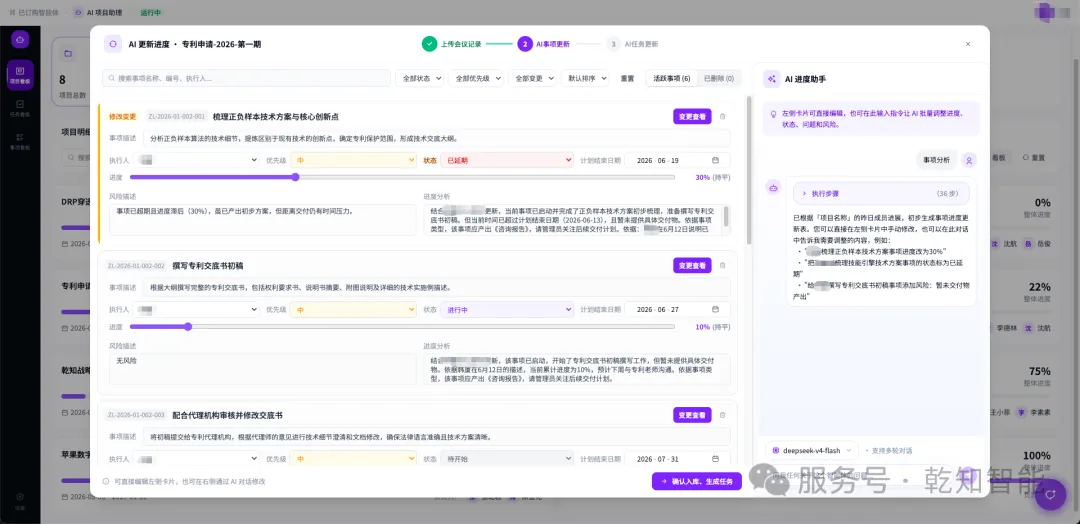Click 风险描述 textbox containing 事项已超期且进度滞后
This screenshot has width=1080, height=524.
coord(262,220)
